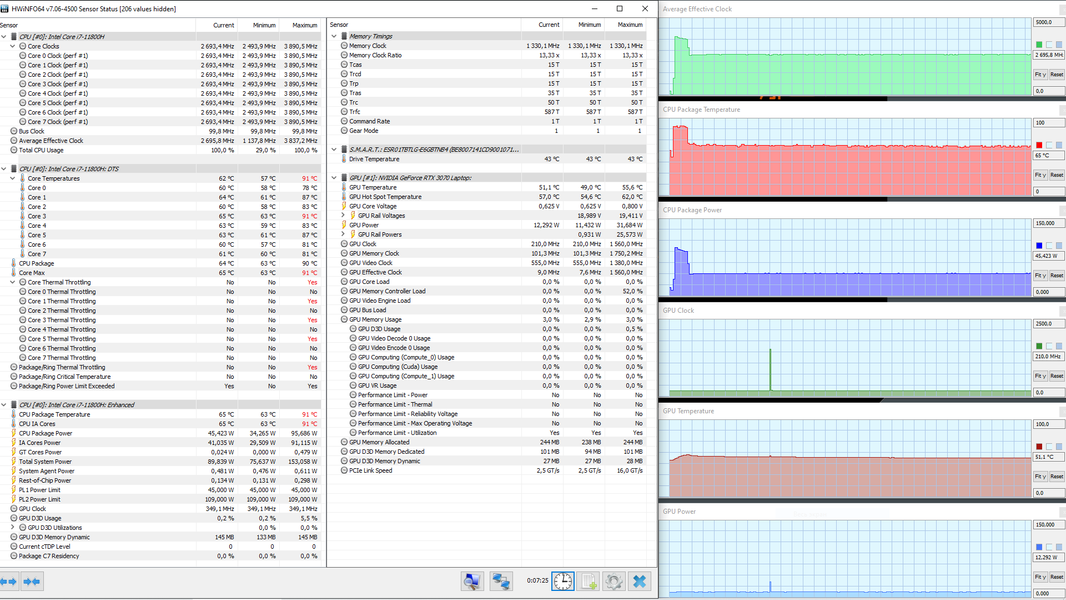Select the Average Effective Clock row
The width and height of the screenshot is (1066, 600).
pos(160,141)
